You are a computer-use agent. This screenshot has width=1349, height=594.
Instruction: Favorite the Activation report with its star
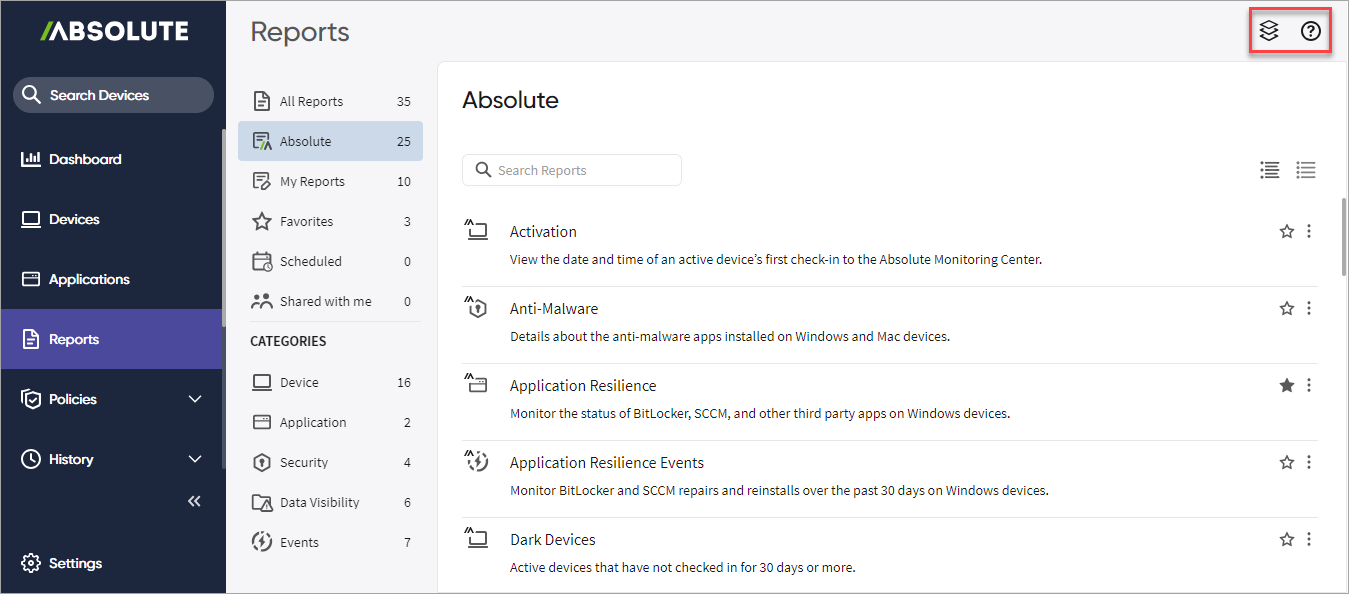point(1287,231)
